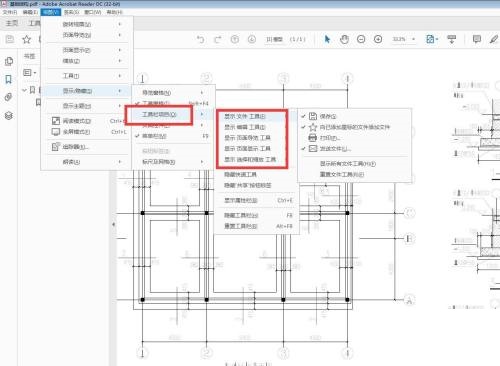Viewport: 500px width, 366px height.
Task: Choose 隐藏快速工具 hide quick tools
Action: pos(257,174)
